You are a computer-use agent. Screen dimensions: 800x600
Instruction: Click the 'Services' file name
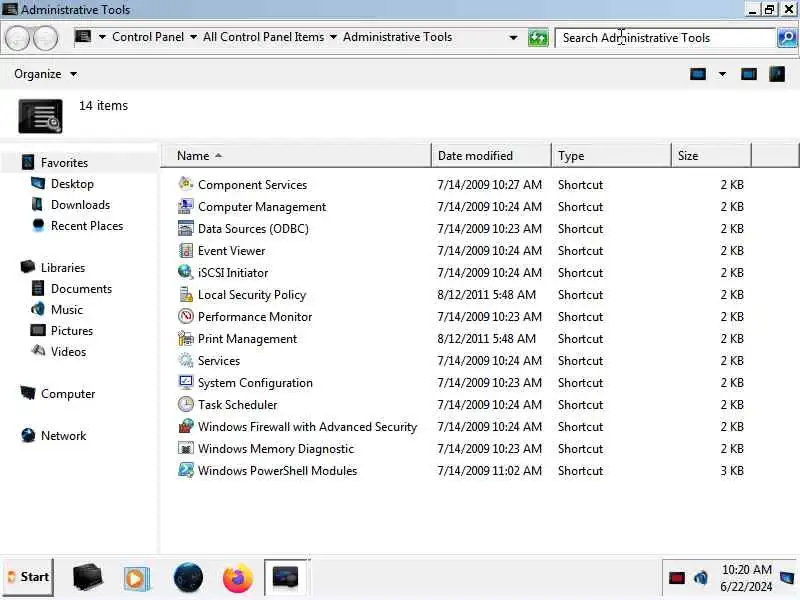(x=219, y=361)
